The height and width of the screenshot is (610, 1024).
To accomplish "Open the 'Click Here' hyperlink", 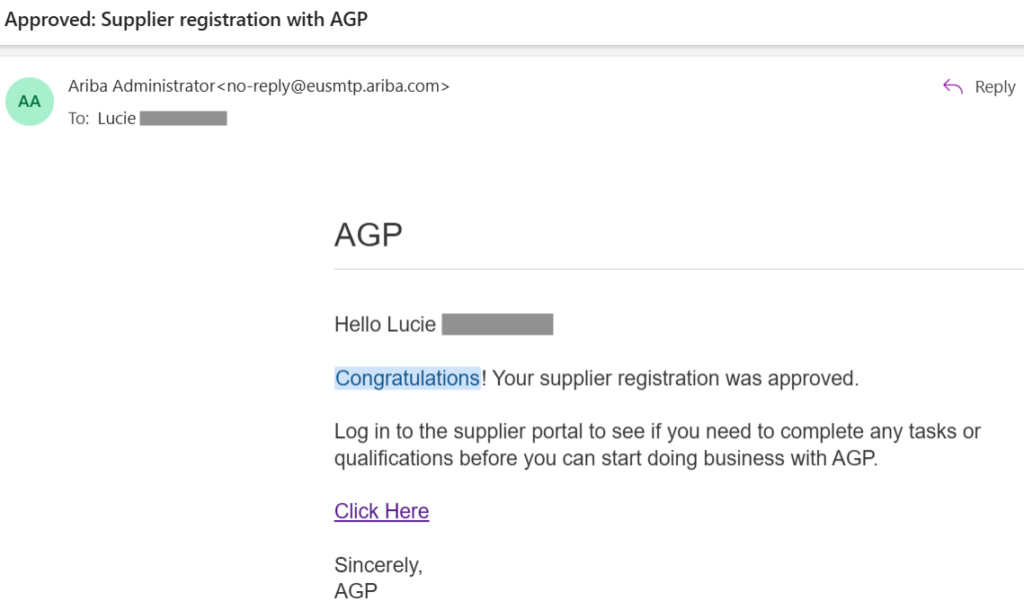I will pos(381,511).
